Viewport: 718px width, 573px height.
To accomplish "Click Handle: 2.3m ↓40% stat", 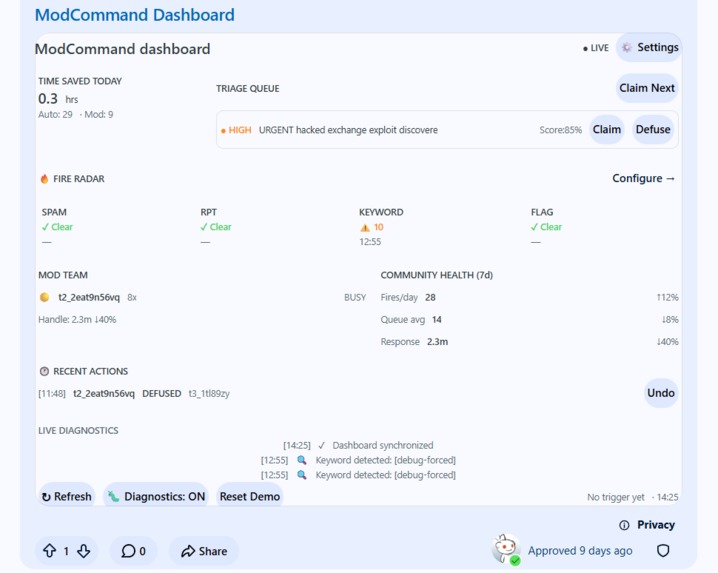I will [77, 320].
